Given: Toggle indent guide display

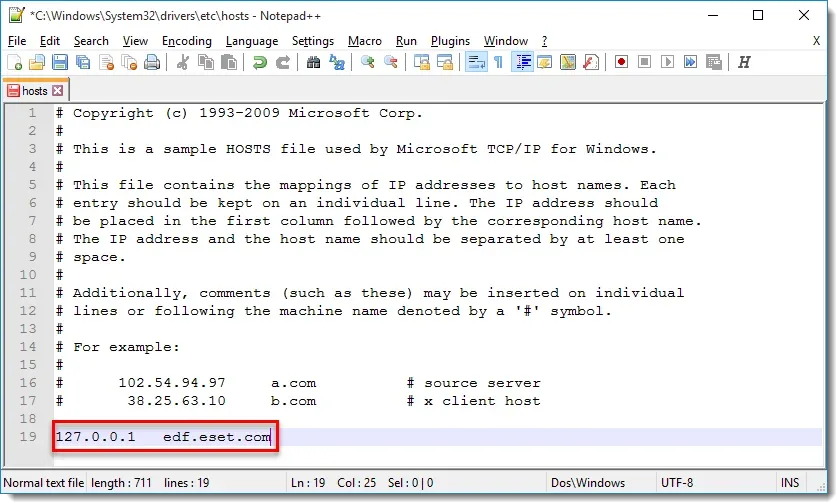Looking at the screenshot, I should (x=522, y=62).
